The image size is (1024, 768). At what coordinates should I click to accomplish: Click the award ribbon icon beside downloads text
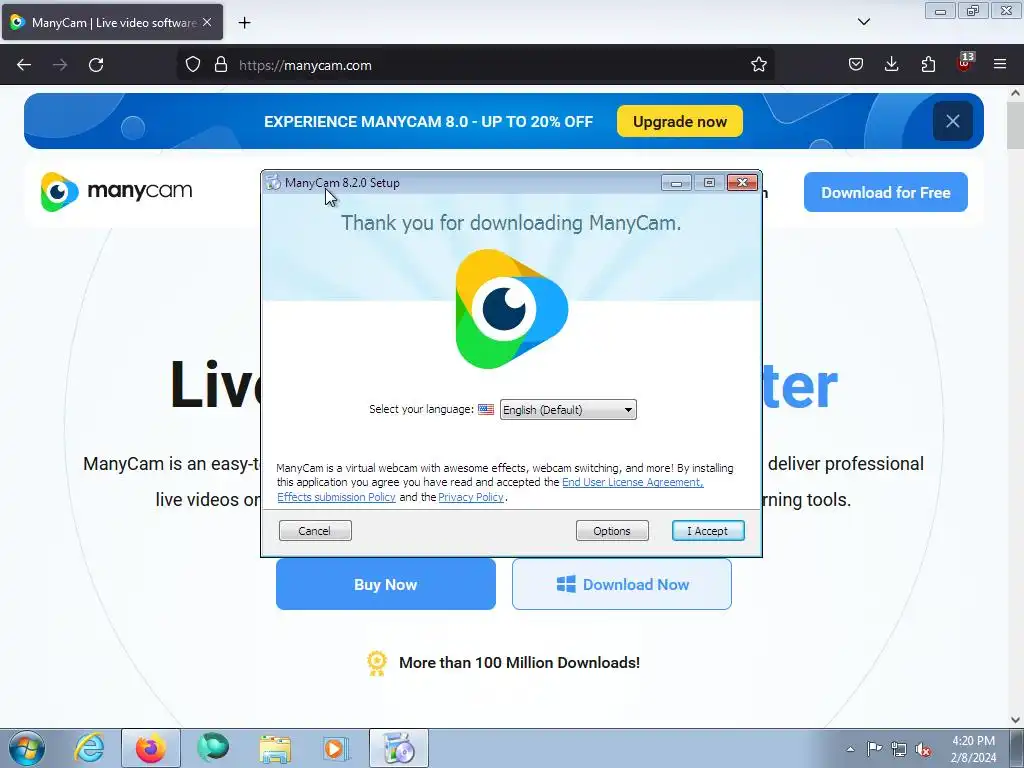(x=377, y=663)
